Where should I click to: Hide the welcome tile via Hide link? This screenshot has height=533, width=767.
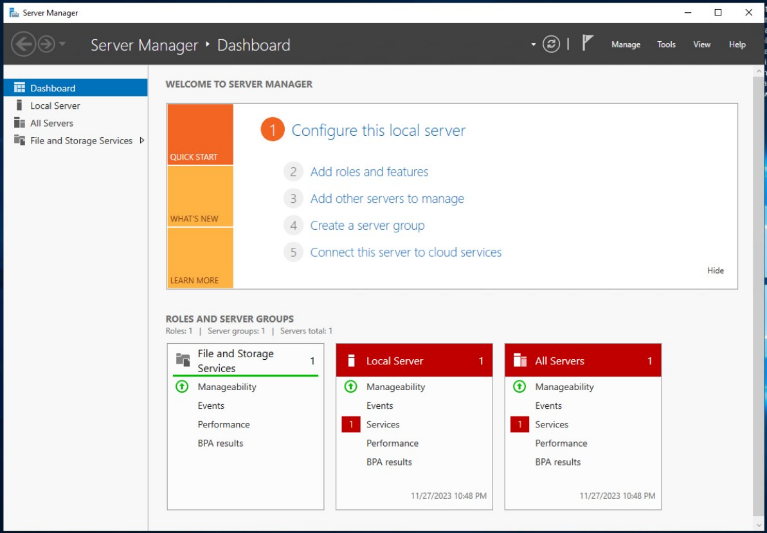click(x=716, y=270)
